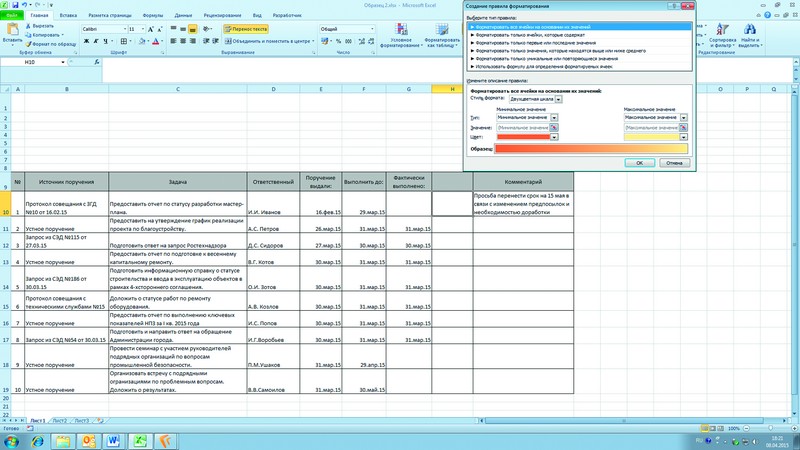Screen dimensions: 800x450
Task: Click column H header
Action: tap(452, 89)
